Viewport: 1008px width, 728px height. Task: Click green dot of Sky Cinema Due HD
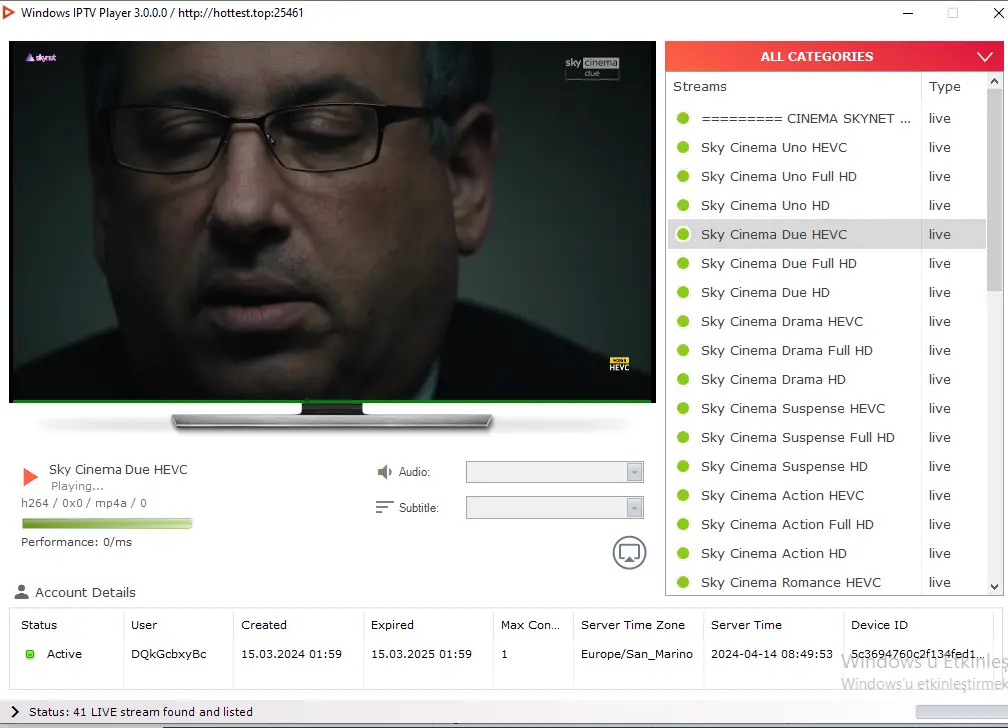tap(683, 292)
